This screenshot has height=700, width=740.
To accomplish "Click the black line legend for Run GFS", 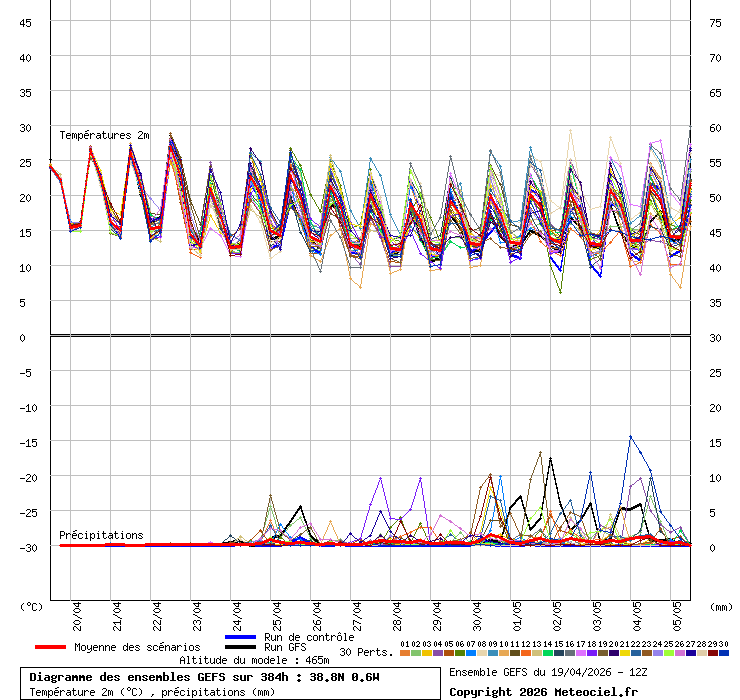I will [241, 647].
